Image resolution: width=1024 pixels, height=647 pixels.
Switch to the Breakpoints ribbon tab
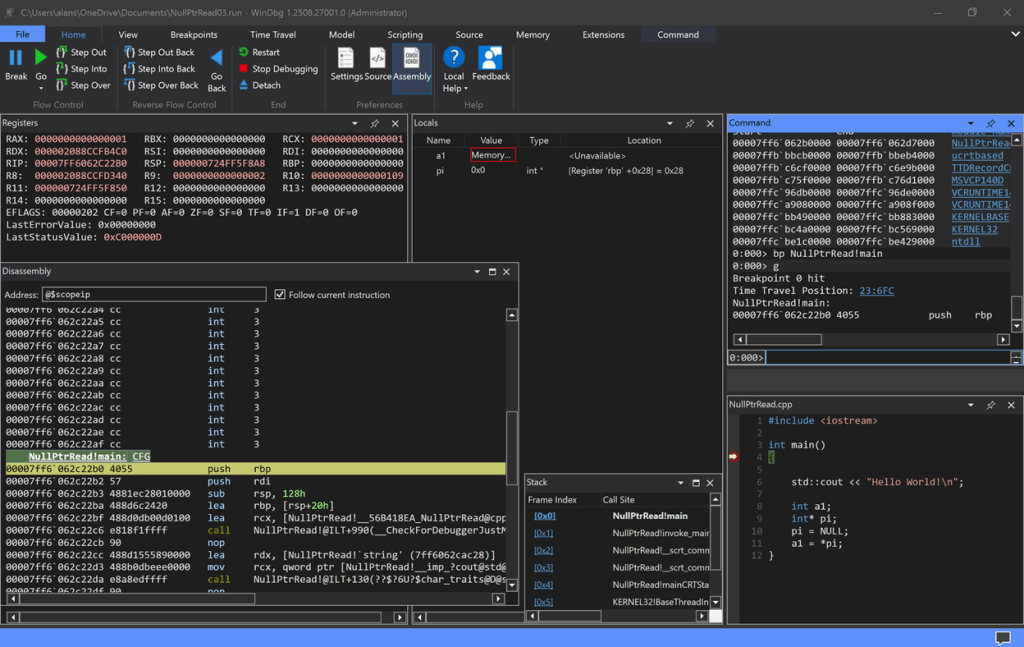194,35
